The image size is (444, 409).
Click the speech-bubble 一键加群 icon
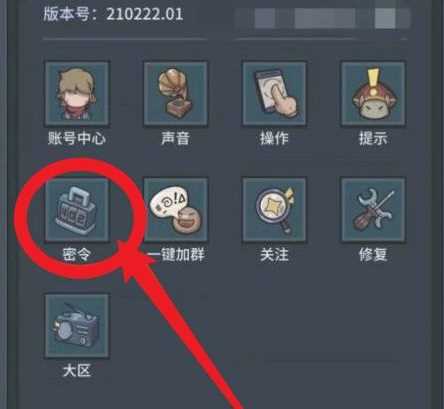pyautogui.click(x=175, y=209)
